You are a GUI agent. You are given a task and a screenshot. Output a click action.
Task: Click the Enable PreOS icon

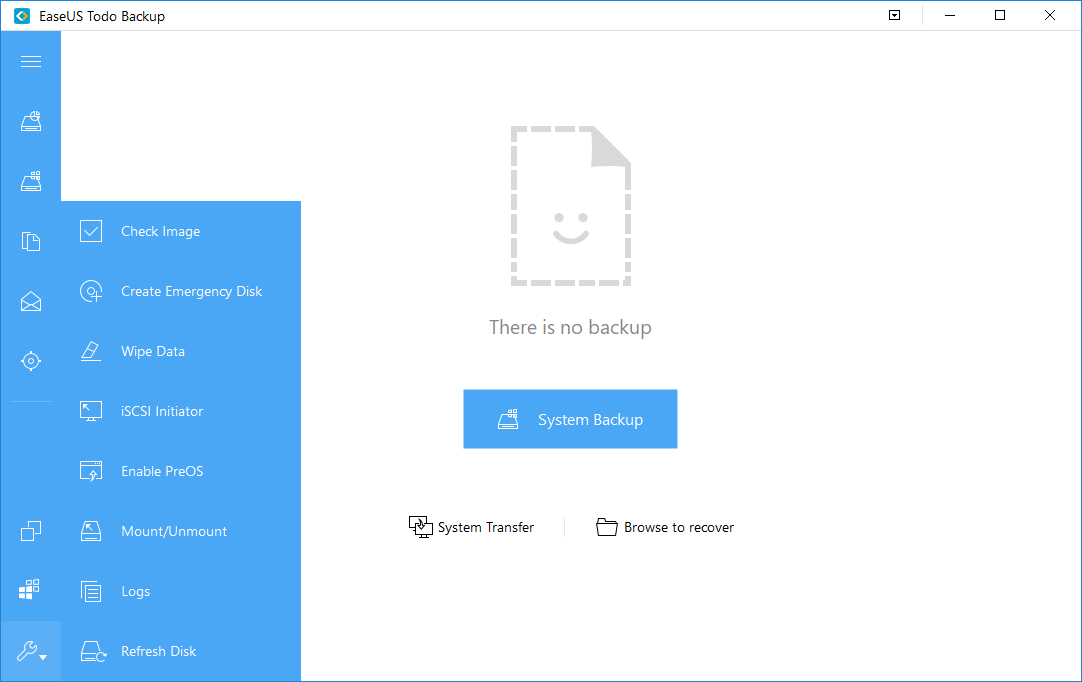click(x=91, y=471)
